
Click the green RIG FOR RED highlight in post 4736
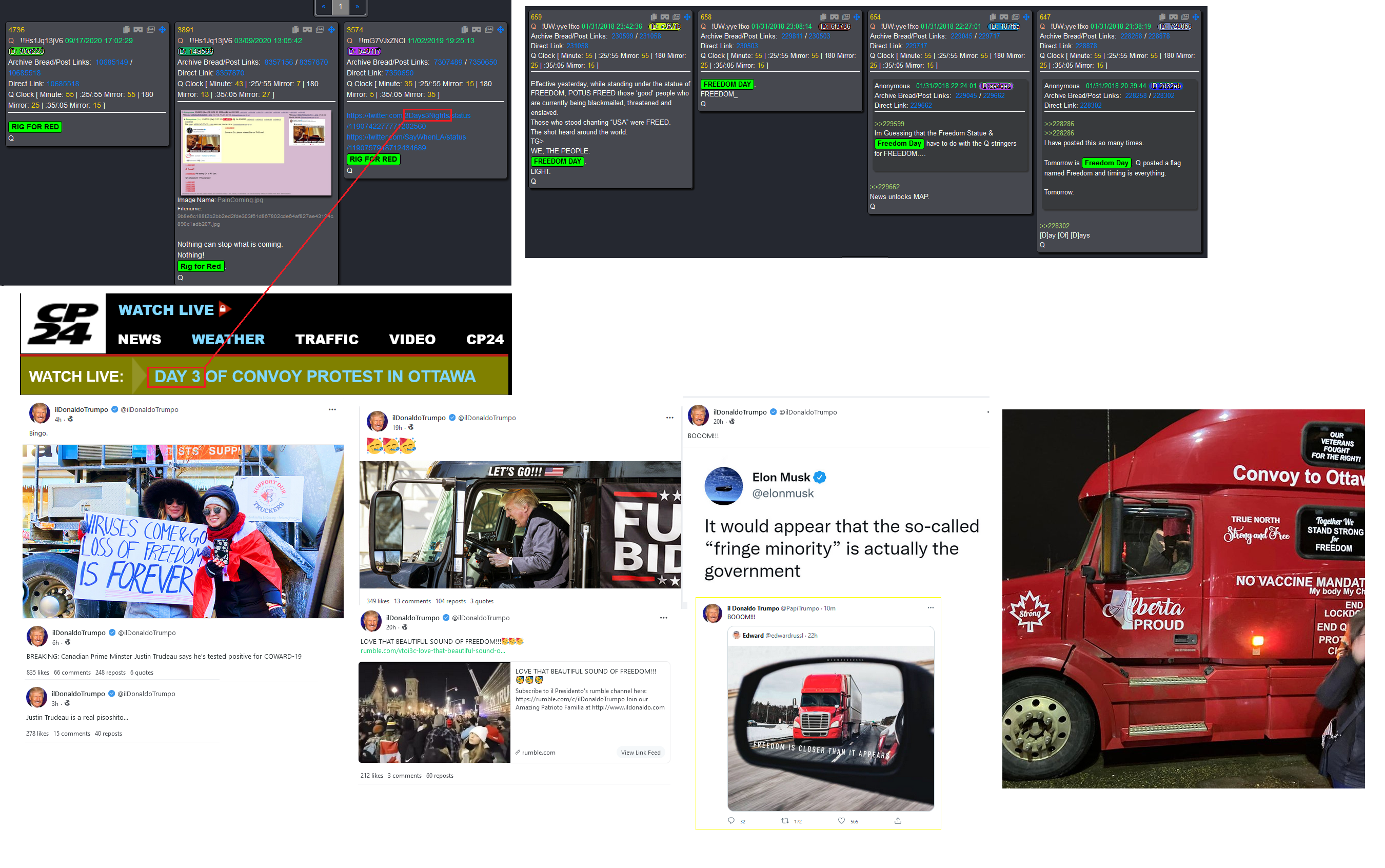pos(35,127)
